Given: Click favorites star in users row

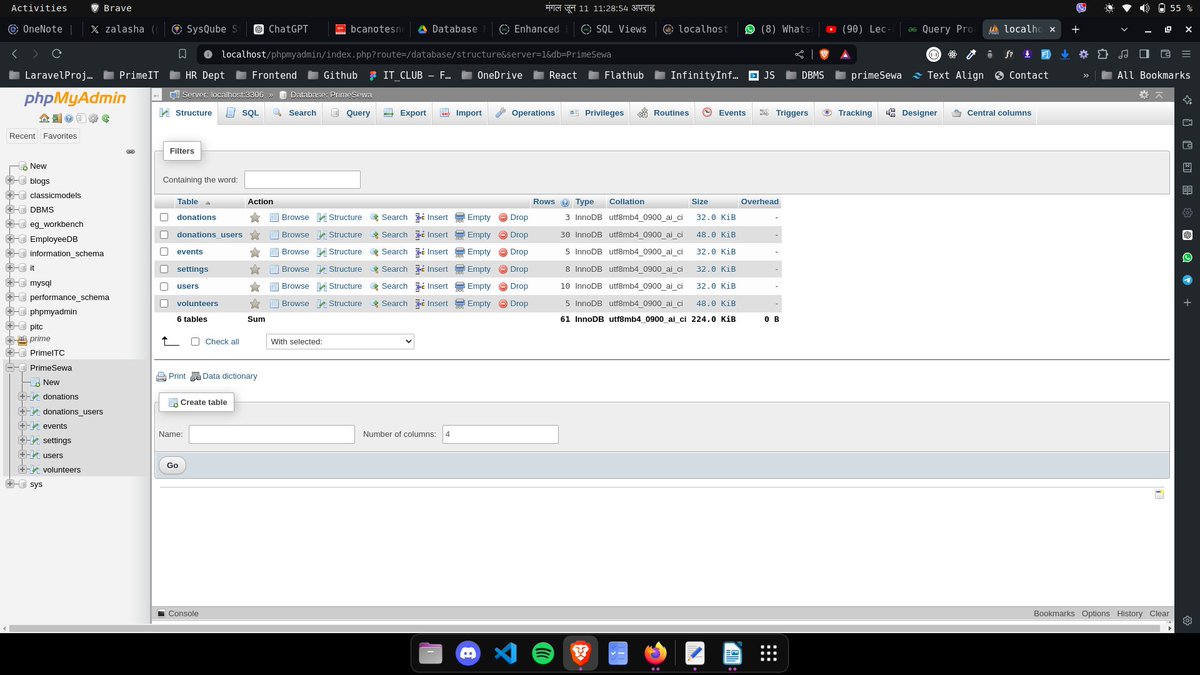Looking at the screenshot, I should point(254,286).
